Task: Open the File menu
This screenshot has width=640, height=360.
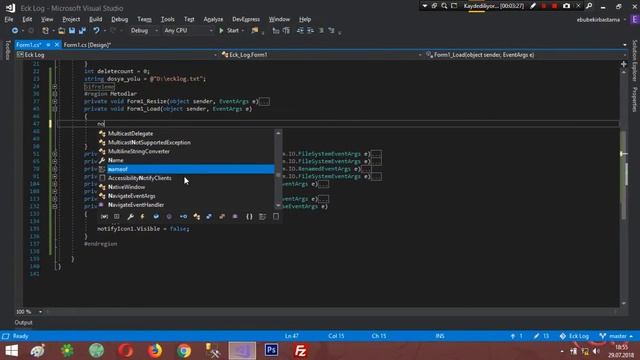Action: tap(9, 19)
